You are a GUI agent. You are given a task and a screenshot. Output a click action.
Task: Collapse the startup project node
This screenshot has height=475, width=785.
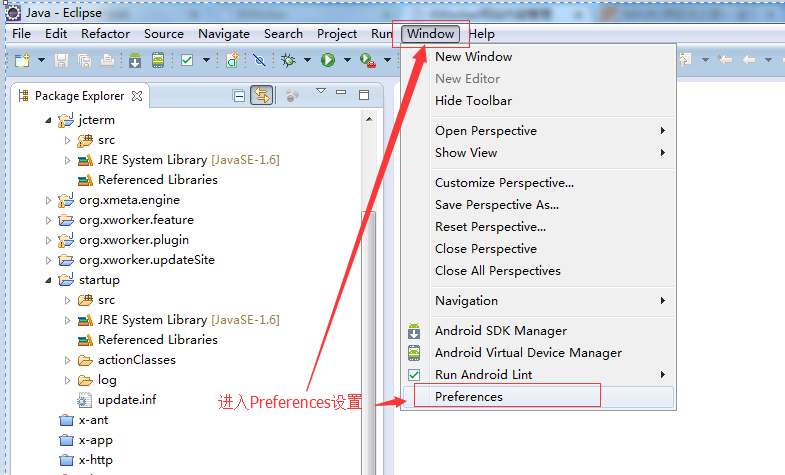click(x=48, y=280)
